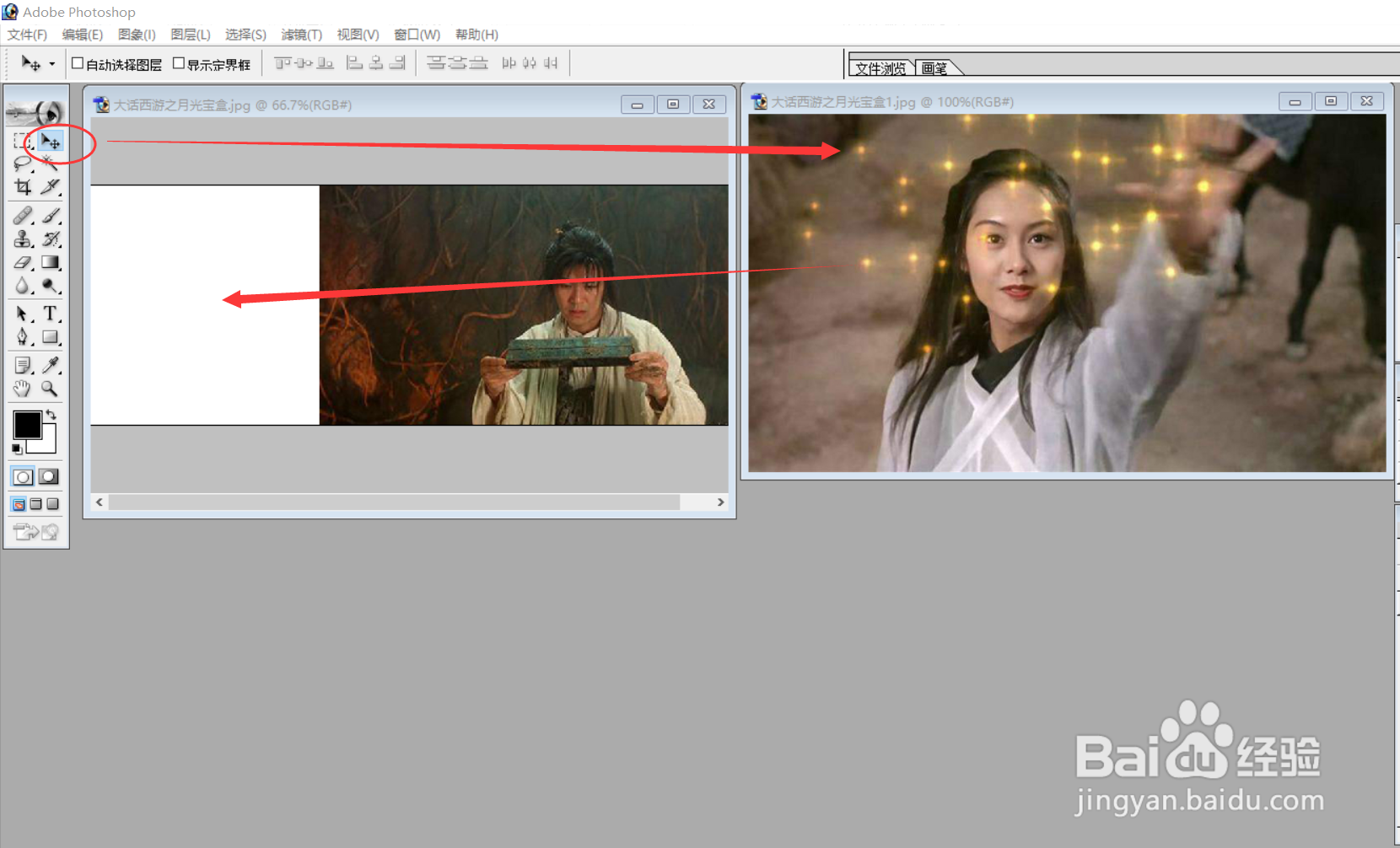1400x848 pixels.
Task: Click left scroll arrow in 66.7% window
Action: click(x=100, y=502)
